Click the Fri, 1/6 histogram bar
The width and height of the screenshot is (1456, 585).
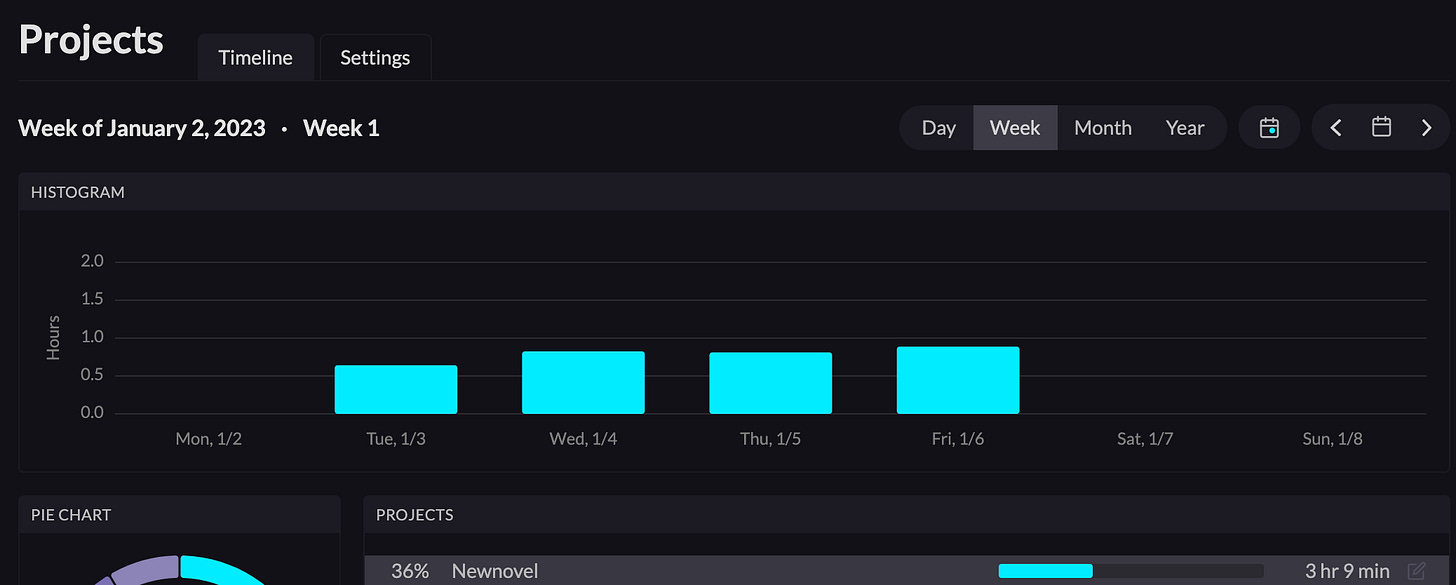(x=958, y=380)
